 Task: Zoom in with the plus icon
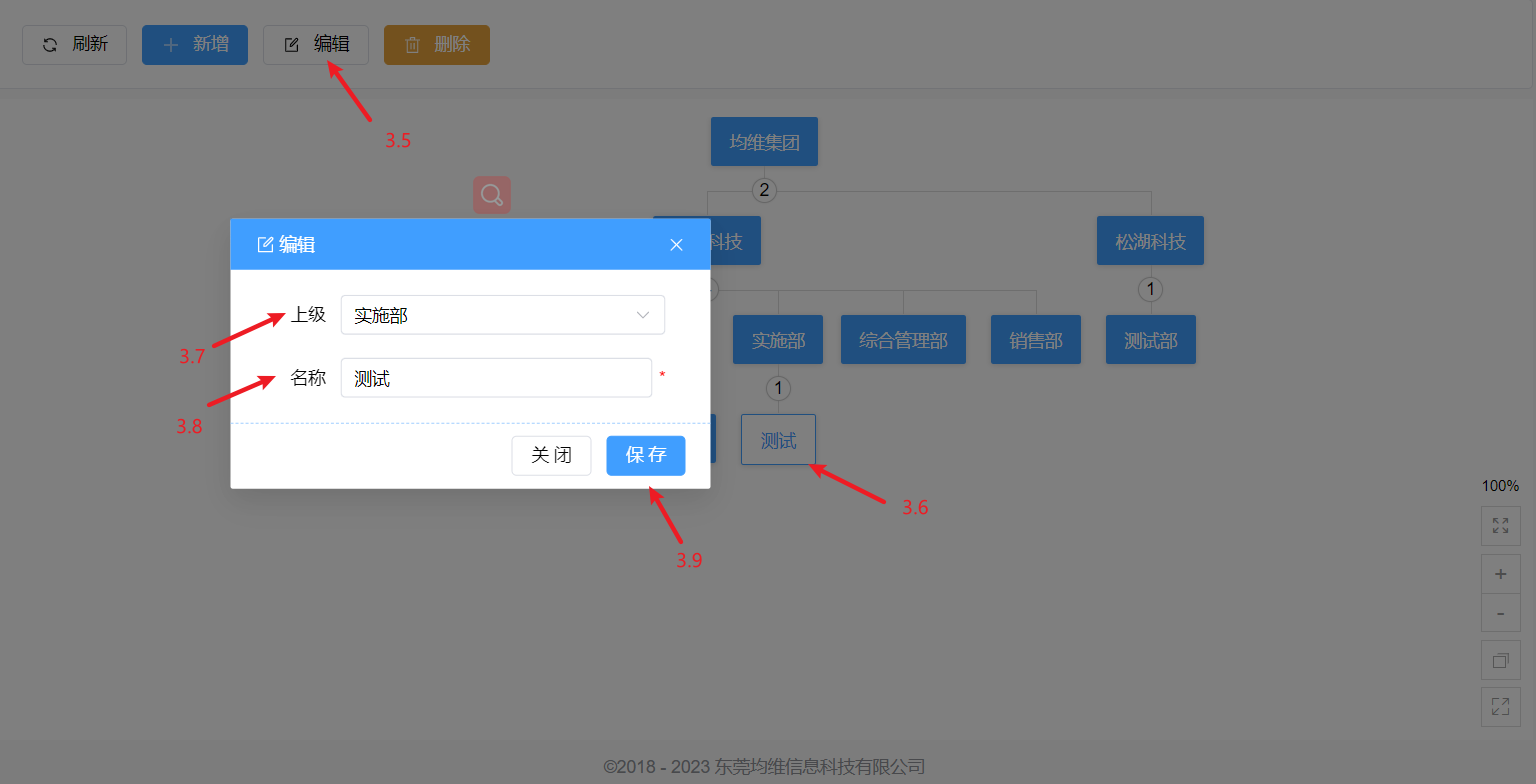1500,574
